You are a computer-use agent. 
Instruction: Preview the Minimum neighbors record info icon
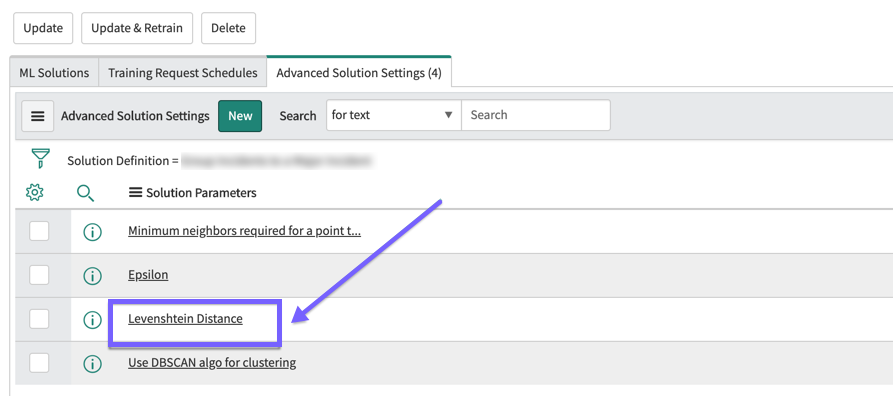pos(92,232)
